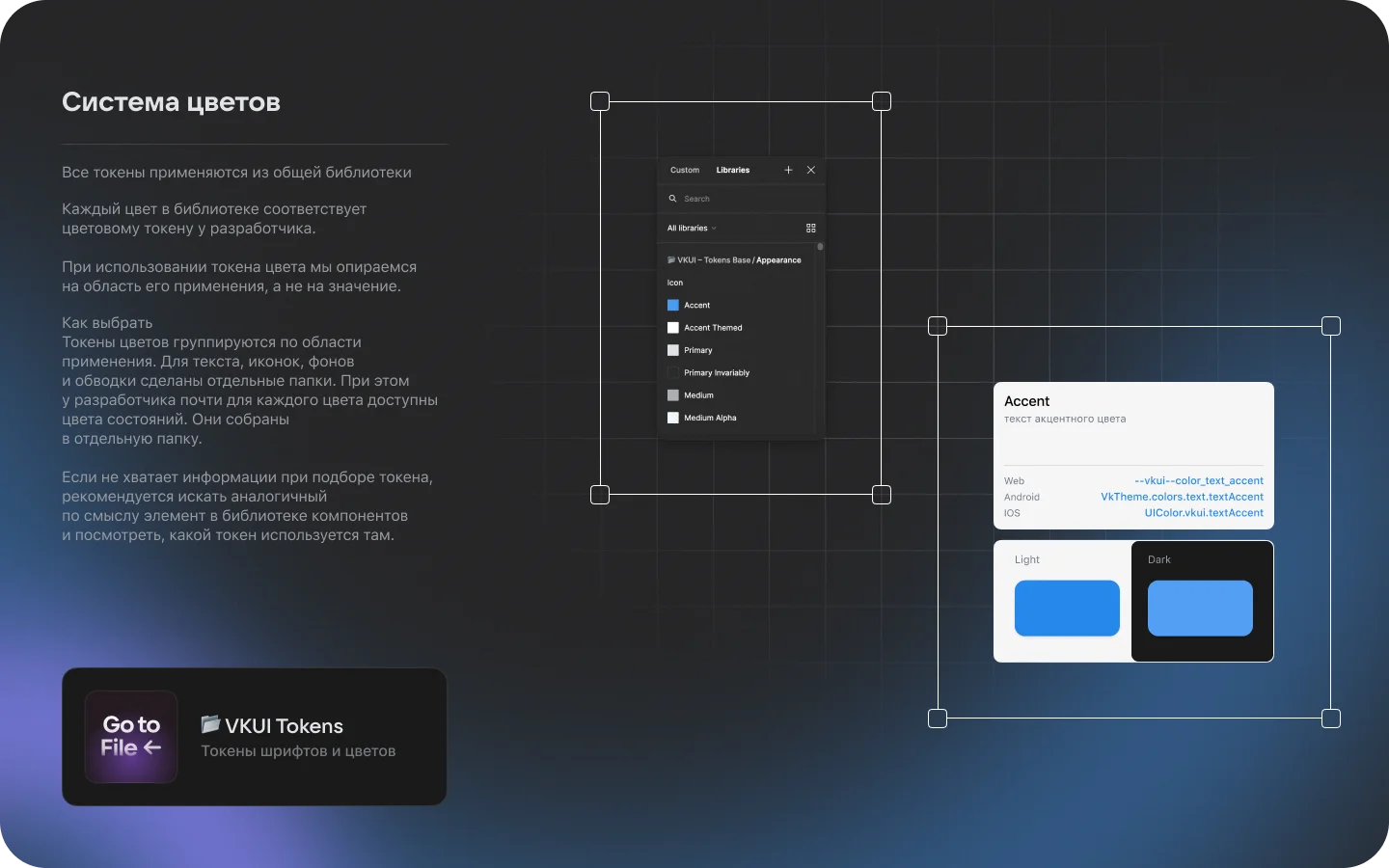Click the --vkui--color_text_accent Web token link
This screenshot has height=868, width=1389.
click(x=1199, y=480)
